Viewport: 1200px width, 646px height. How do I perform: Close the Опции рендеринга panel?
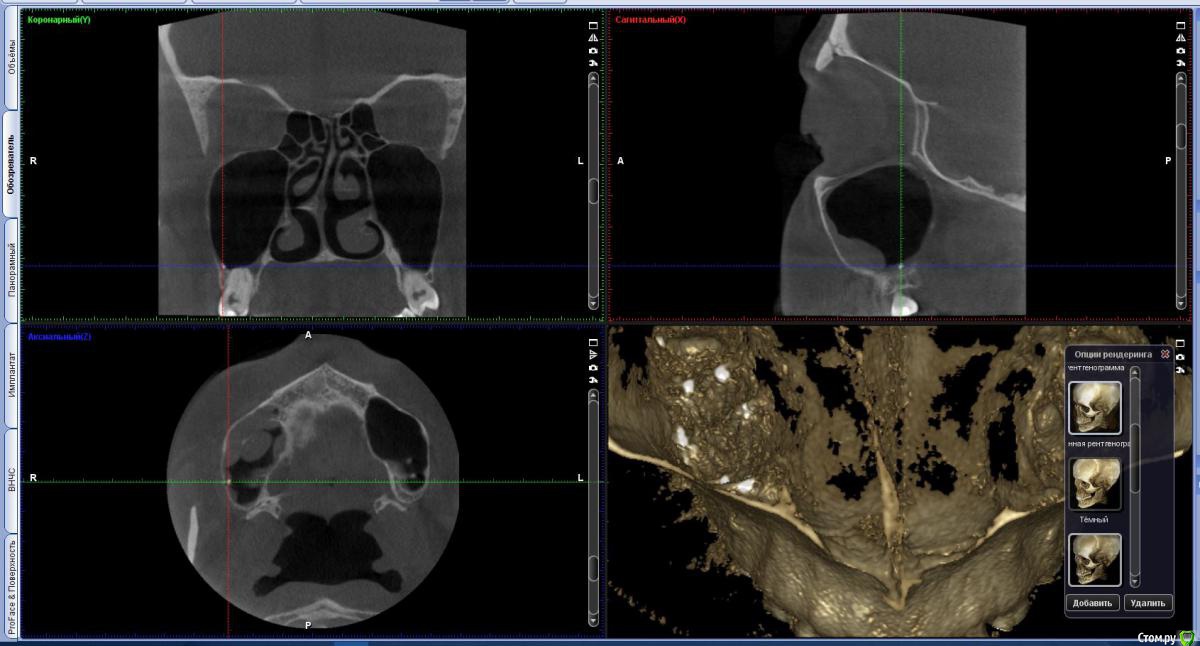1165,354
